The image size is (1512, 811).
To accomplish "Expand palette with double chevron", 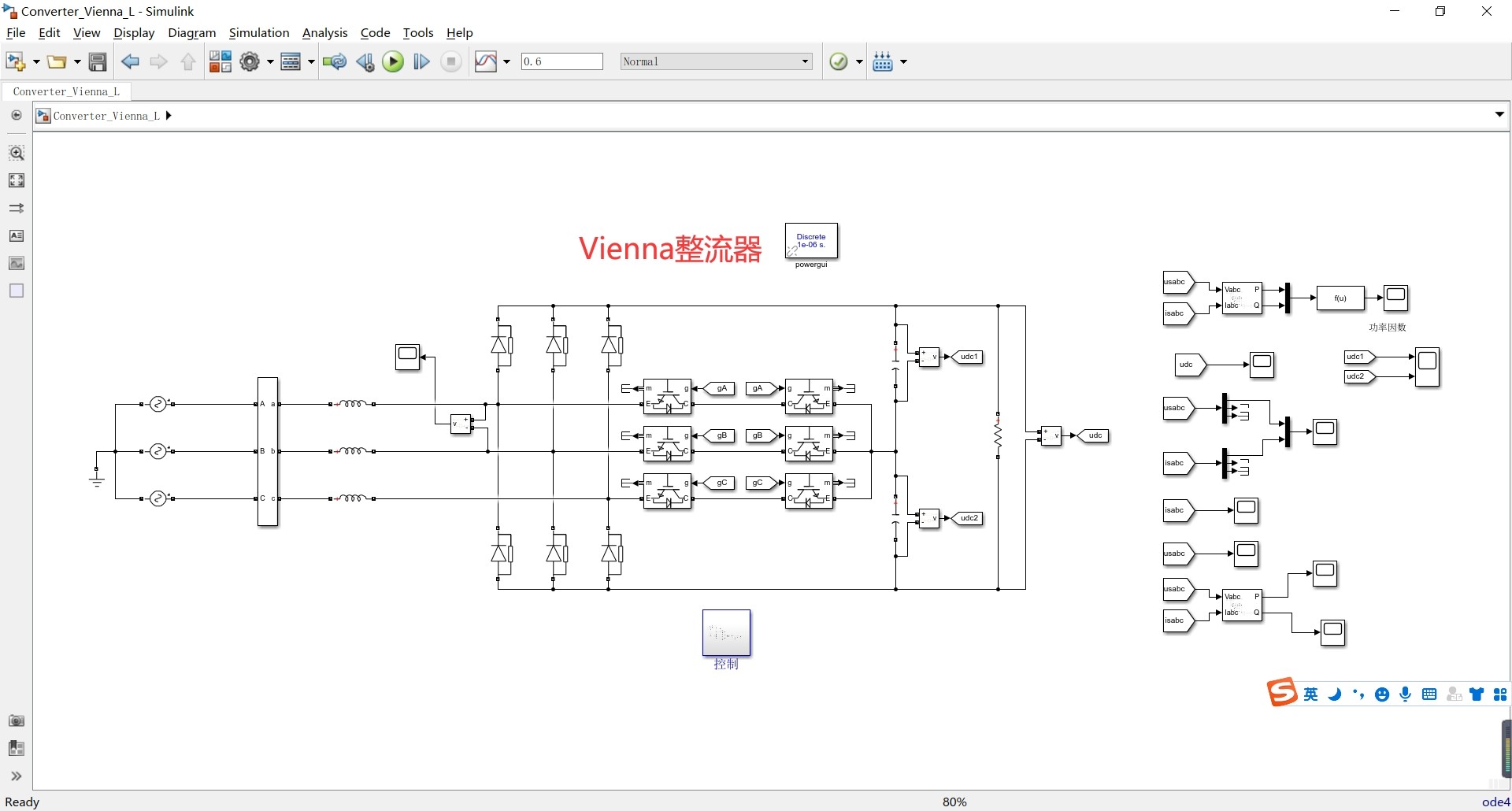I will pyautogui.click(x=17, y=776).
